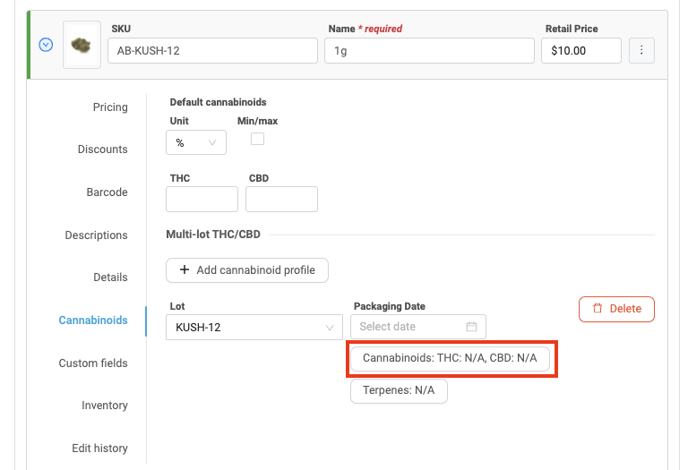The width and height of the screenshot is (688, 470).
Task: Switch to the Inventory tab
Action: pos(105,405)
